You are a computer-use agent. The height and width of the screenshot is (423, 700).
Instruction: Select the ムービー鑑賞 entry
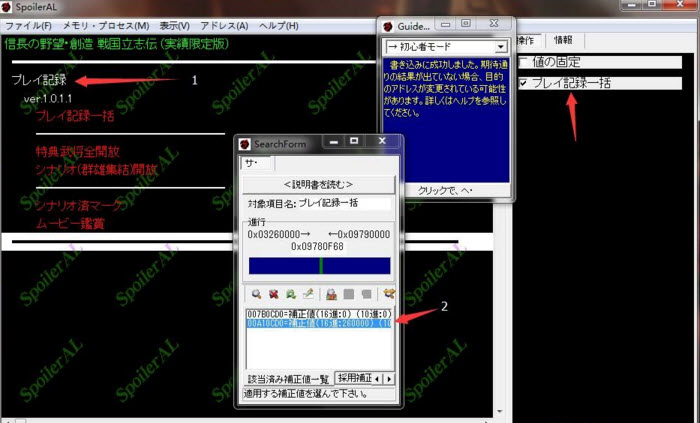point(70,224)
